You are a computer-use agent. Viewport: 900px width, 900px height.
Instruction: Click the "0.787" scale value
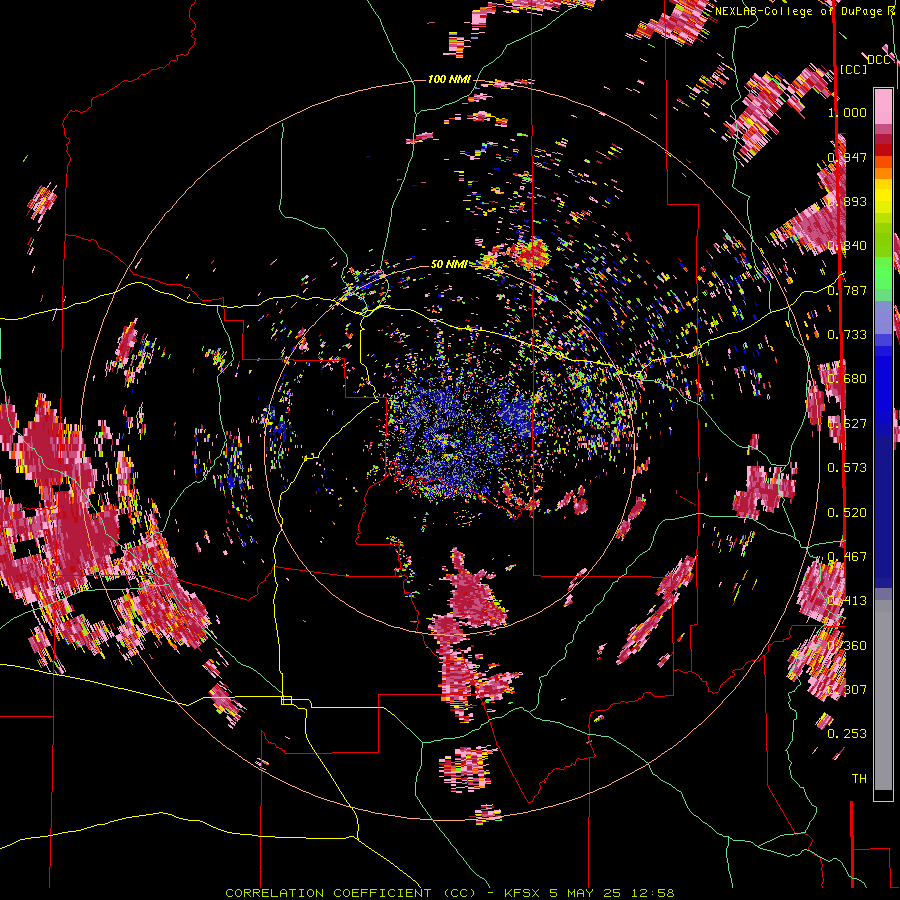tap(847, 290)
